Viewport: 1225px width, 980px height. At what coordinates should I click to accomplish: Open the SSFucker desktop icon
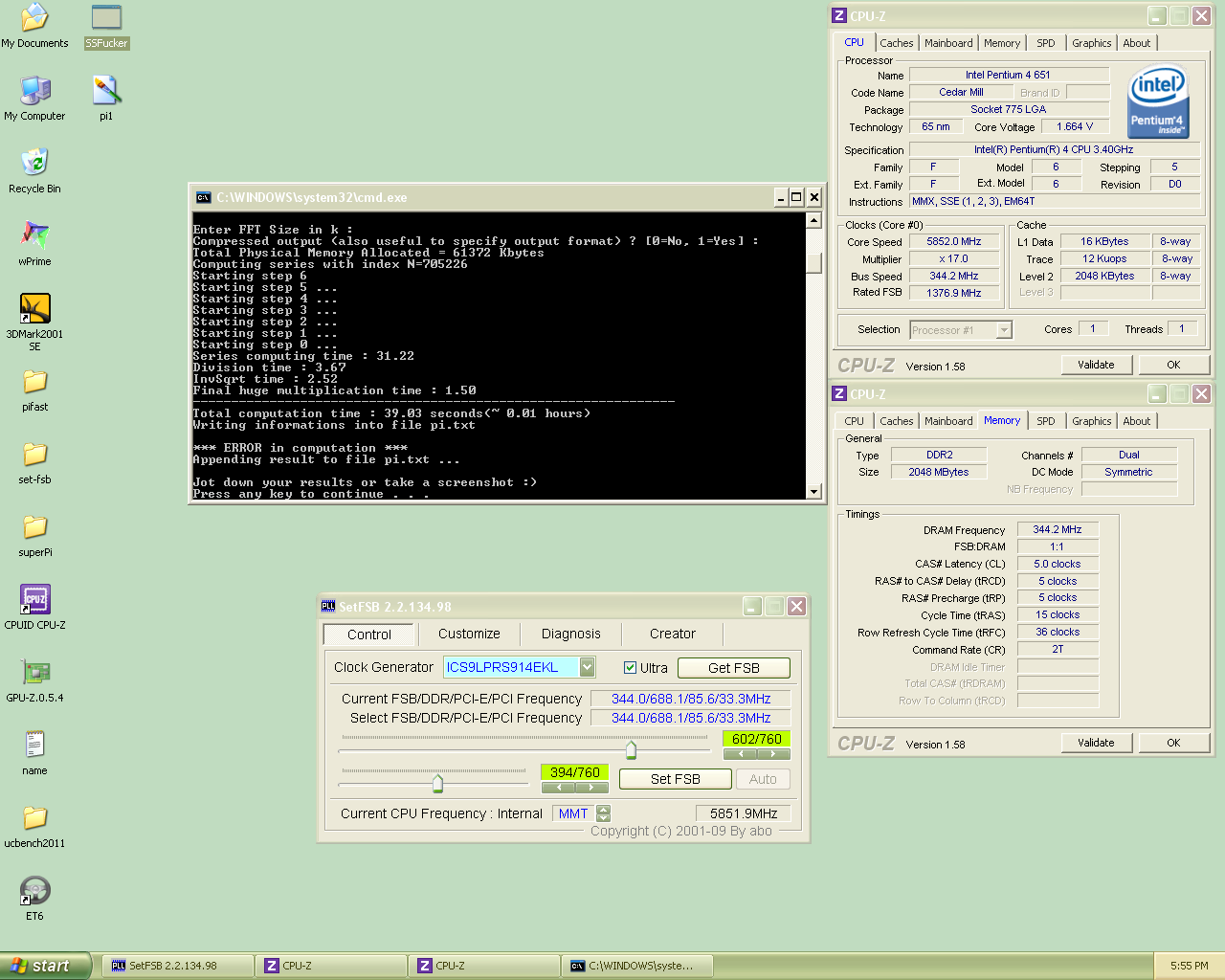point(106,25)
